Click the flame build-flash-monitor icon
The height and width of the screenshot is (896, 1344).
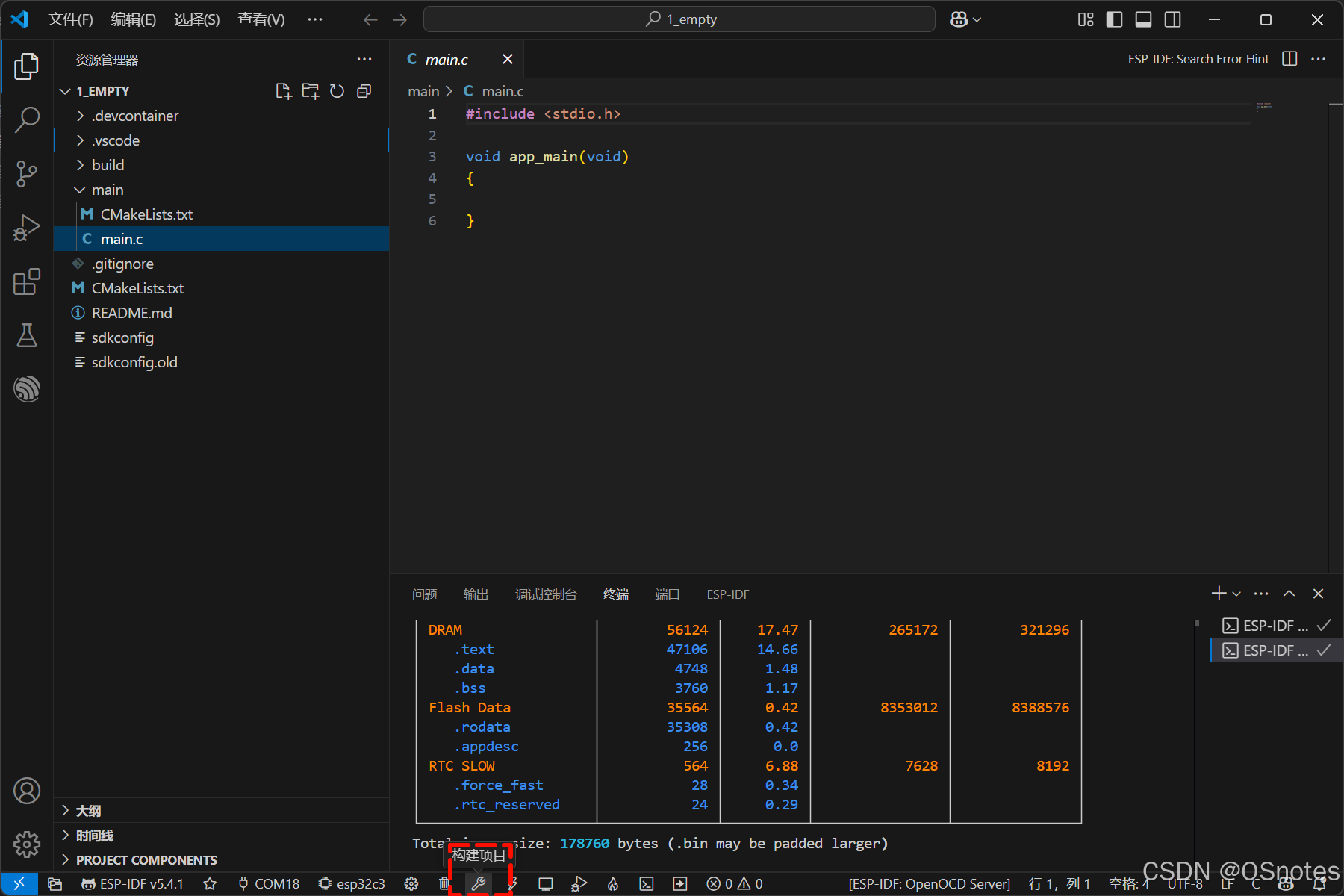[613, 883]
